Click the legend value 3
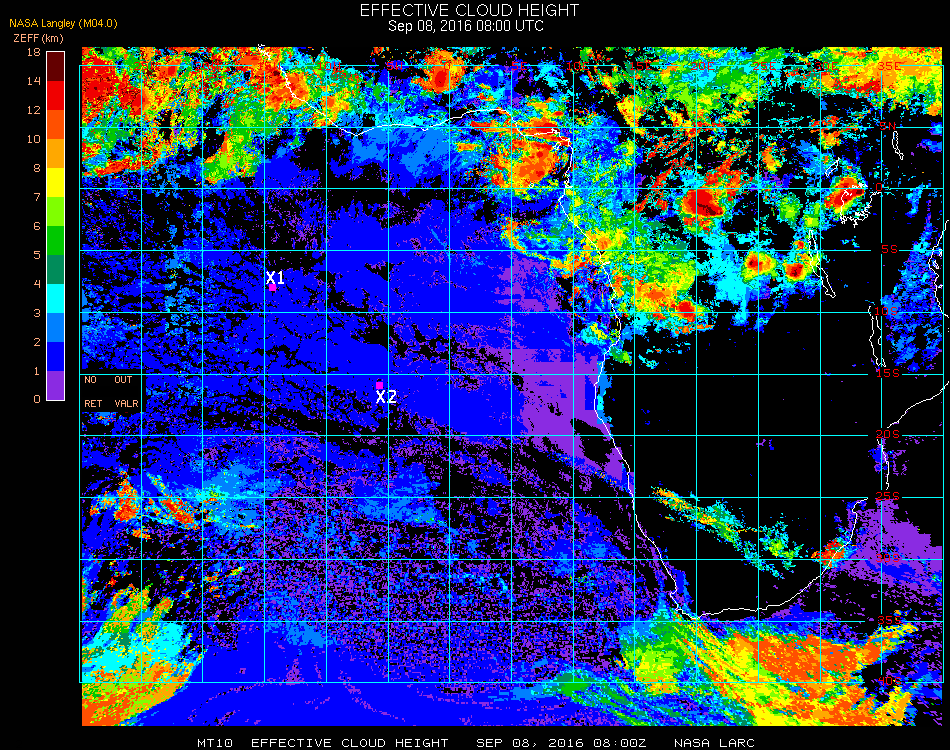Image resolution: width=950 pixels, height=750 pixels. pos(37,313)
